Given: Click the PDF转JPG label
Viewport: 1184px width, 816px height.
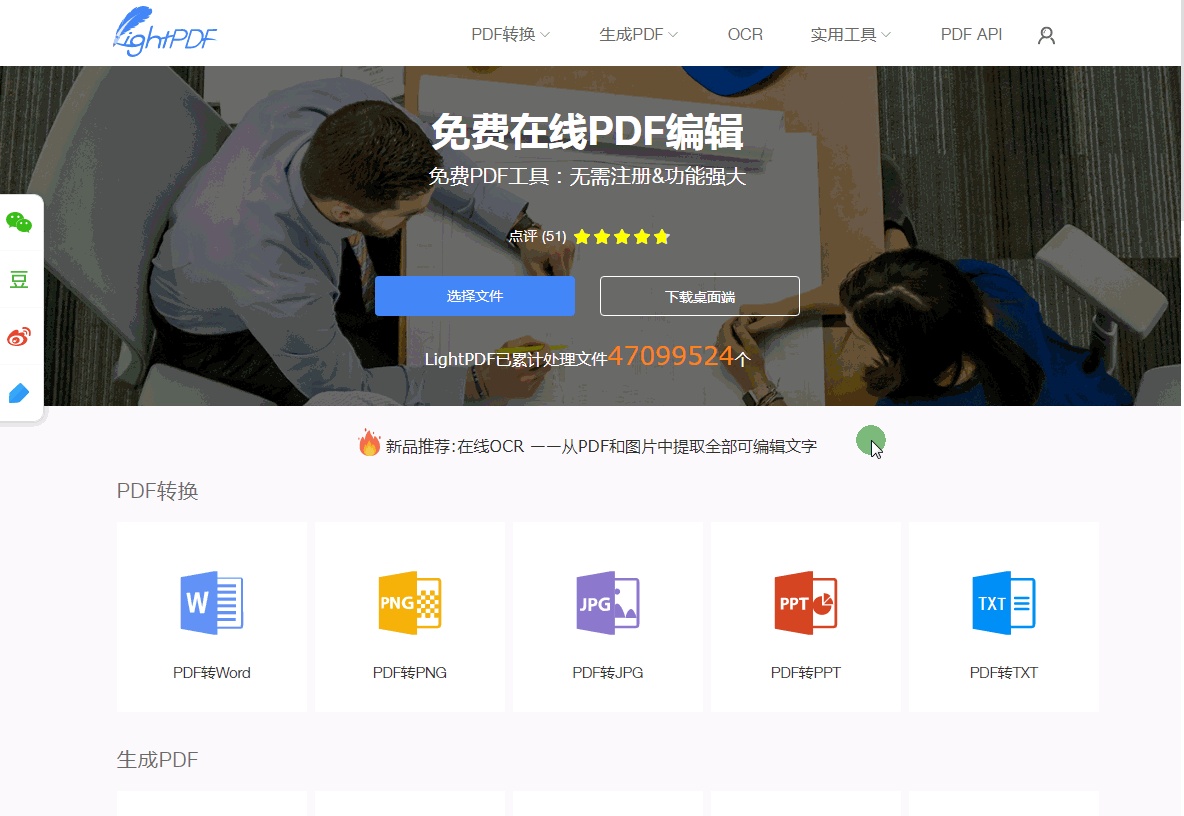Looking at the screenshot, I should point(608,673).
